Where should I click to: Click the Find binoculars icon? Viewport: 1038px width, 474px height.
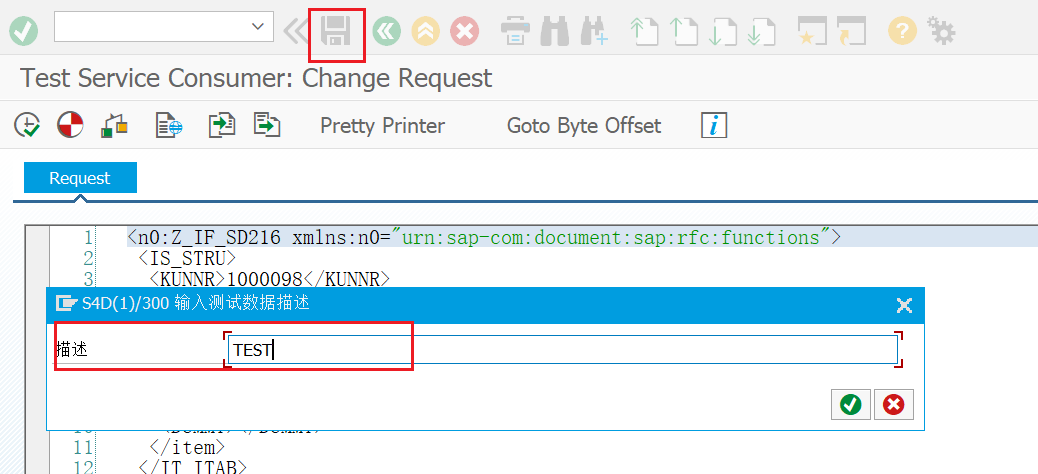(x=555, y=31)
